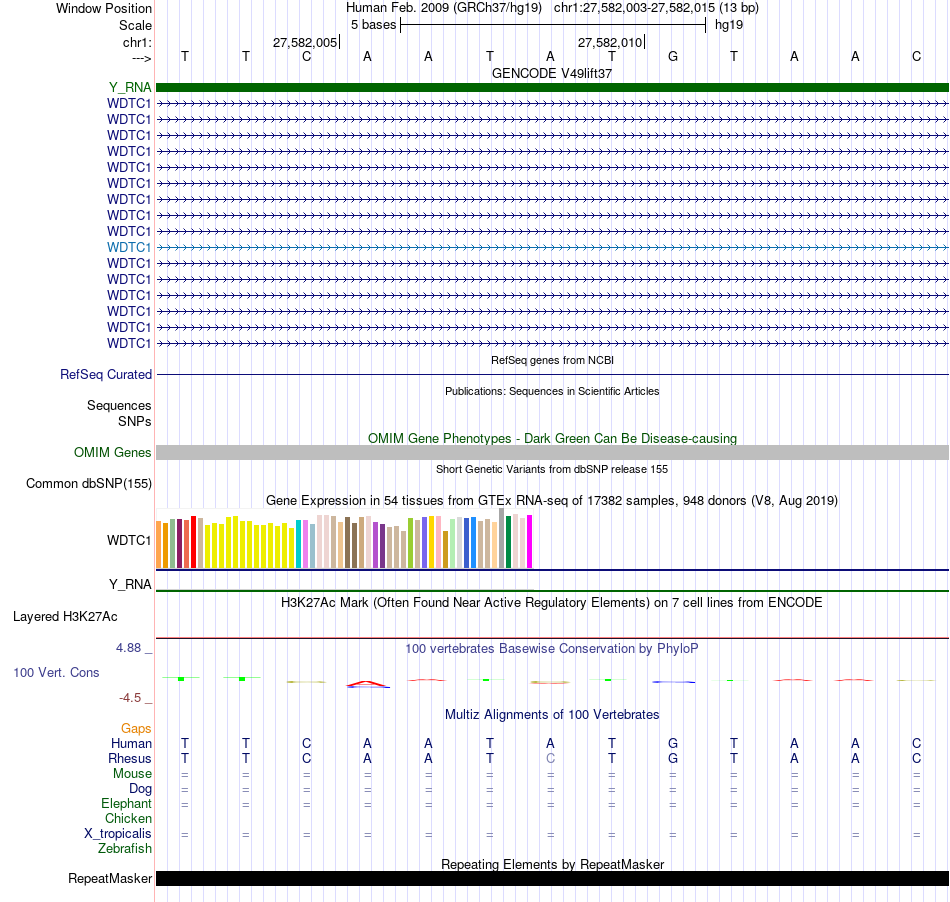Open the "H3K27Ac Mark" ENCODE track title
This screenshot has width=950, height=902.
coord(552,603)
